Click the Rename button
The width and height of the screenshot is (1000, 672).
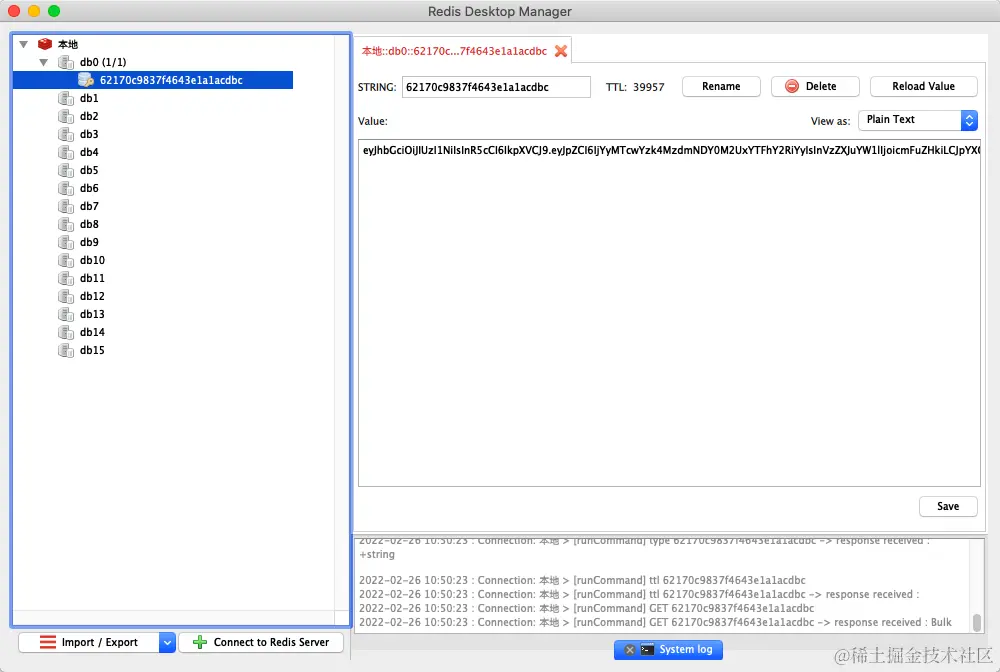coord(721,87)
